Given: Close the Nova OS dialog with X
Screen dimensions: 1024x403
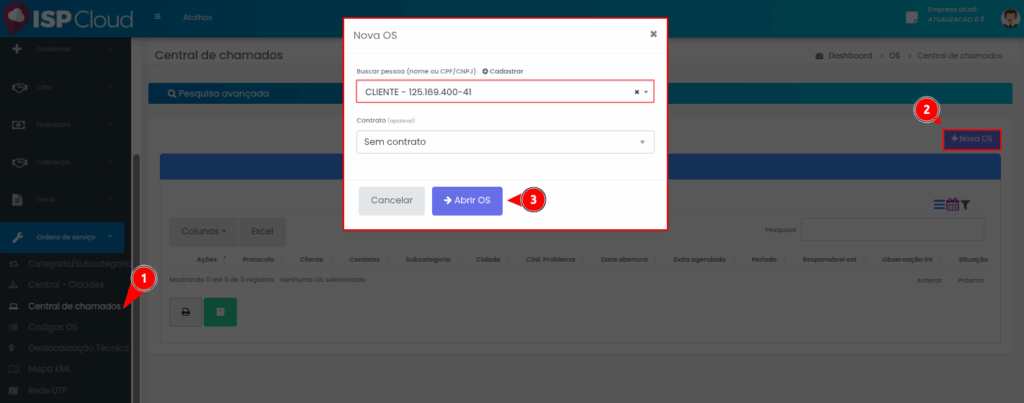Looking at the screenshot, I should (653, 33).
